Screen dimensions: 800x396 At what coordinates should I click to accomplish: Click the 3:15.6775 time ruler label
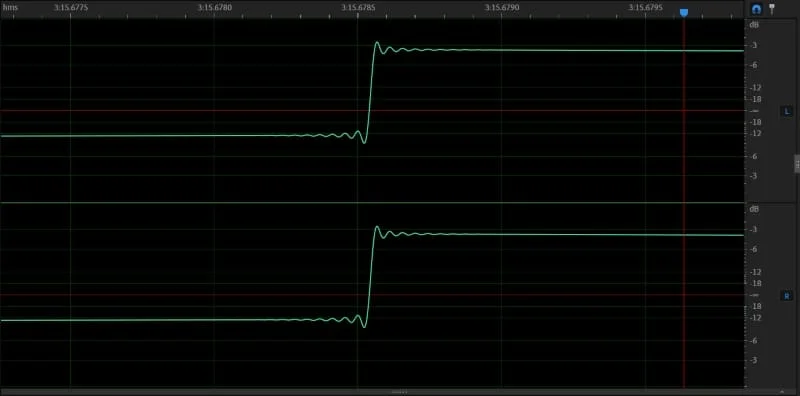click(71, 7)
